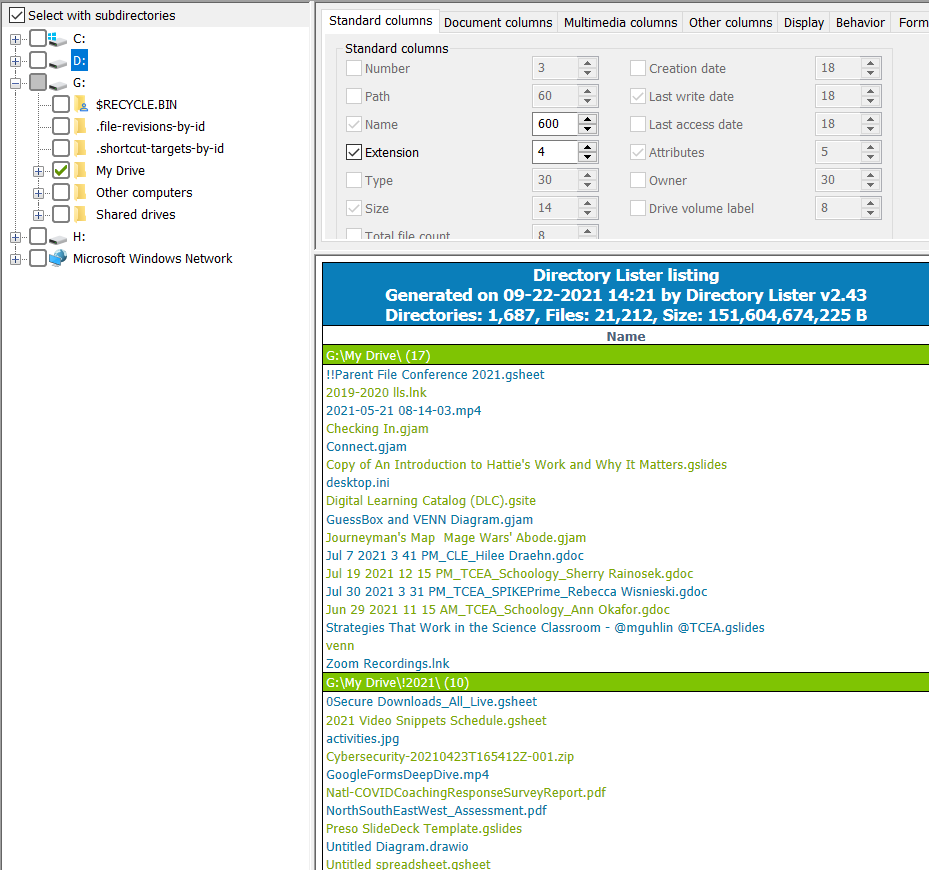Check the D: drive checkbox

pos(38,60)
